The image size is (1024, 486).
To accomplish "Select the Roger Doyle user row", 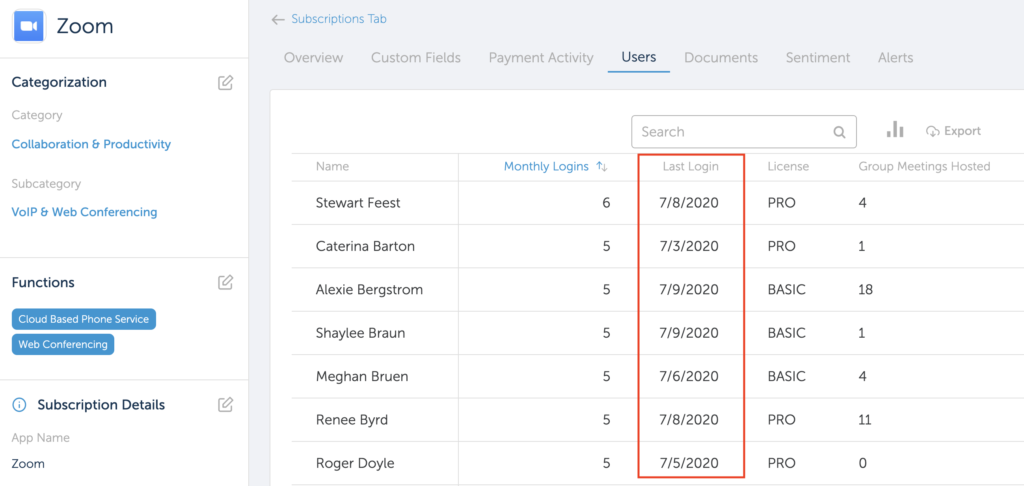I will click(x=658, y=463).
